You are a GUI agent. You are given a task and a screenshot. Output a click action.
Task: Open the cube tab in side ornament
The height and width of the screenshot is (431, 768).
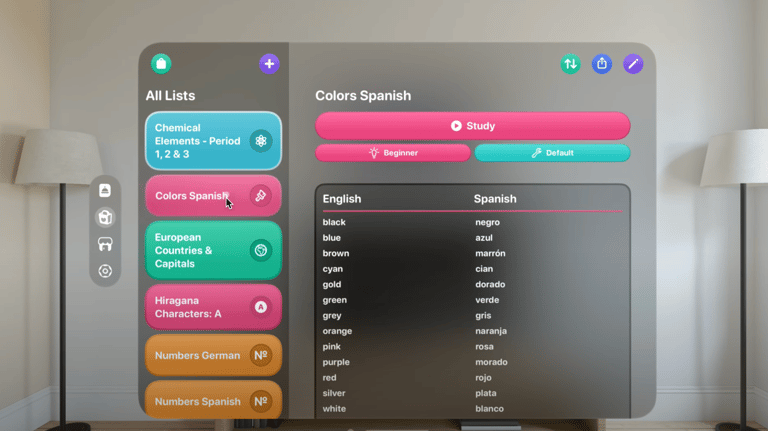tap(105, 217)
